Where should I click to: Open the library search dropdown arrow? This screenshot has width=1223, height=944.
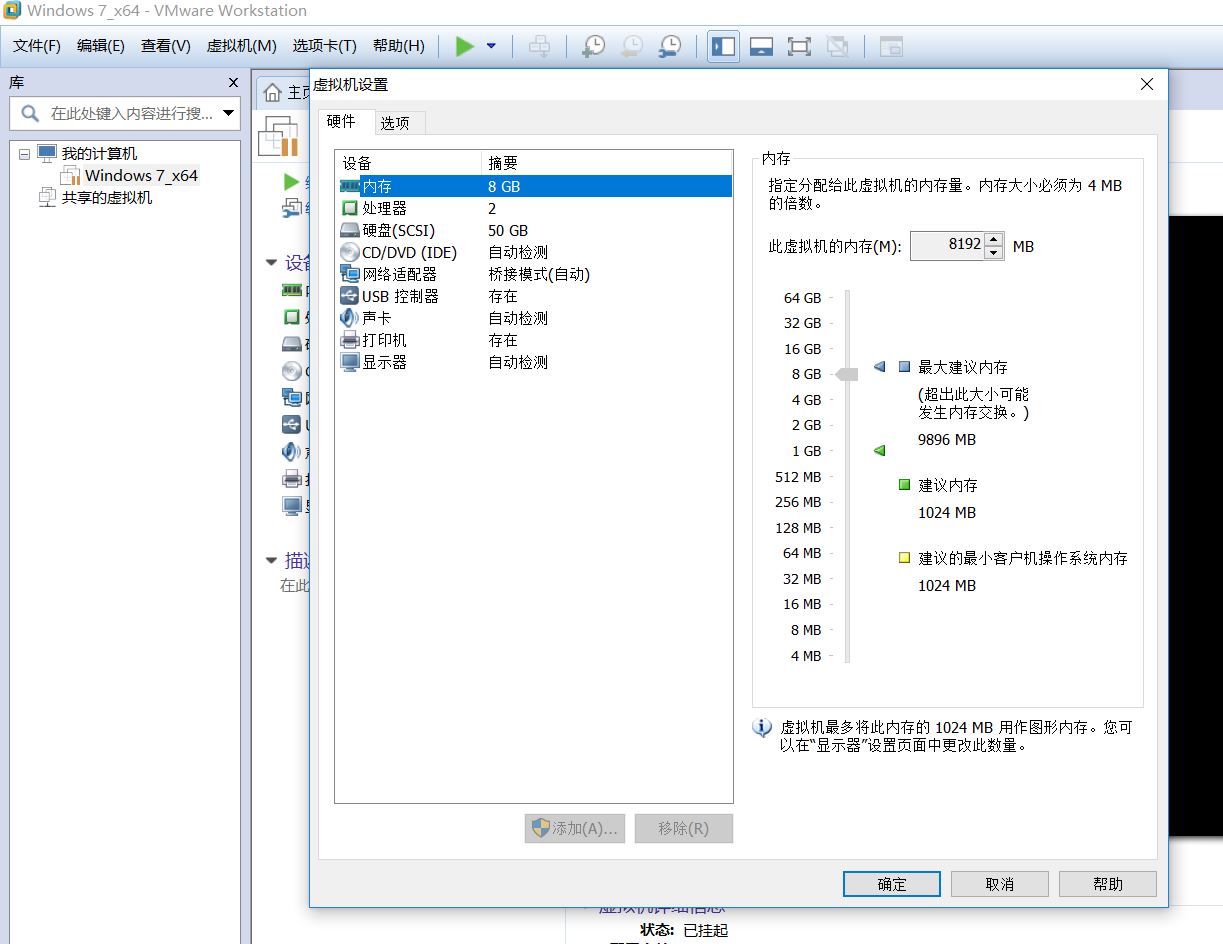tap(230, 115)
